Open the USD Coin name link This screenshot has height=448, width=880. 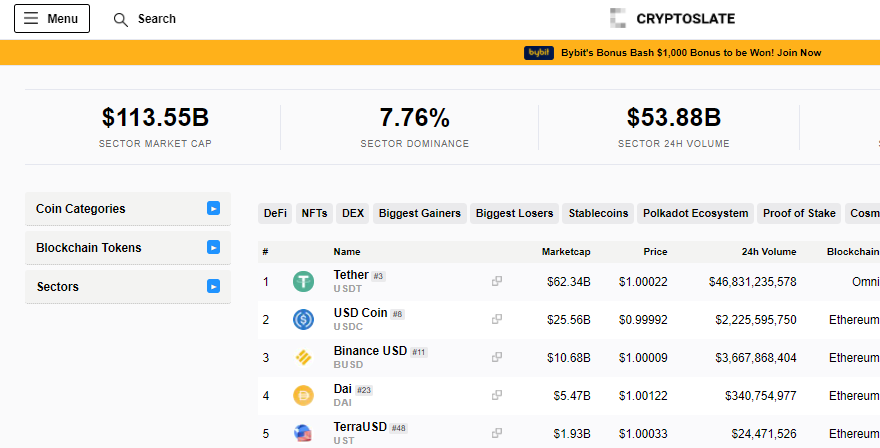[360, 313]
